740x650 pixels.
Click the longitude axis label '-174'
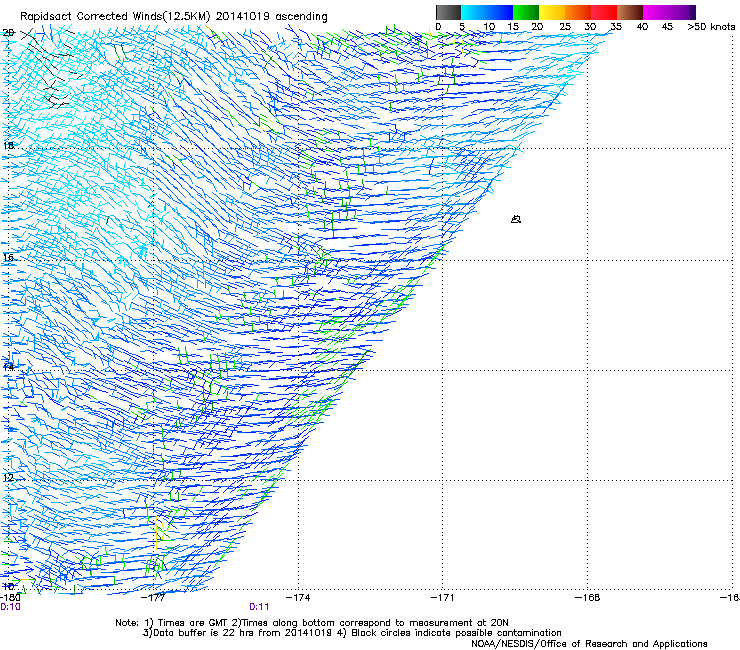pos(298,598)
